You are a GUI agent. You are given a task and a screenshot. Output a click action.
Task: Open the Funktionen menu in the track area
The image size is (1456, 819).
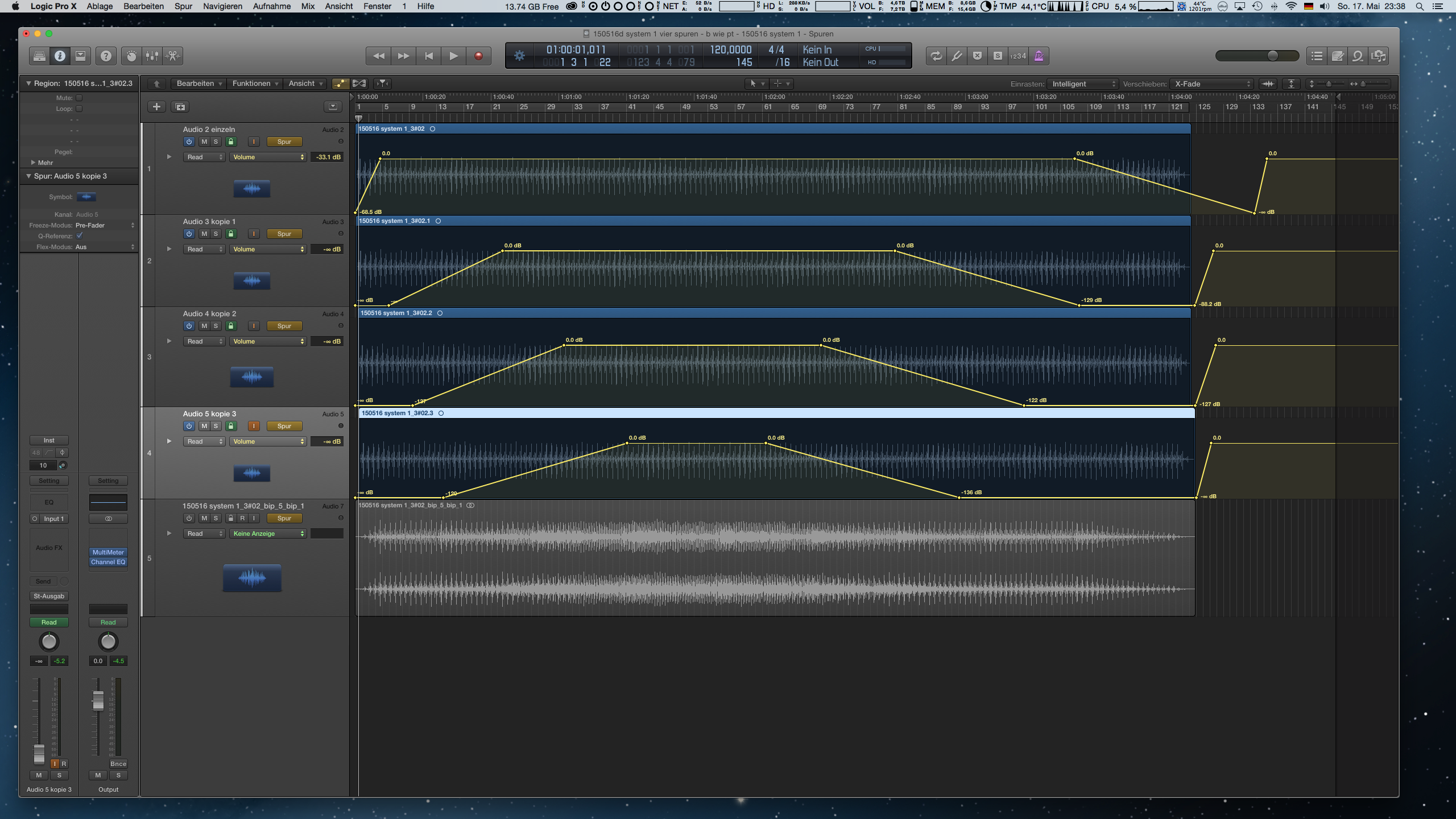[x=255, y=84]
